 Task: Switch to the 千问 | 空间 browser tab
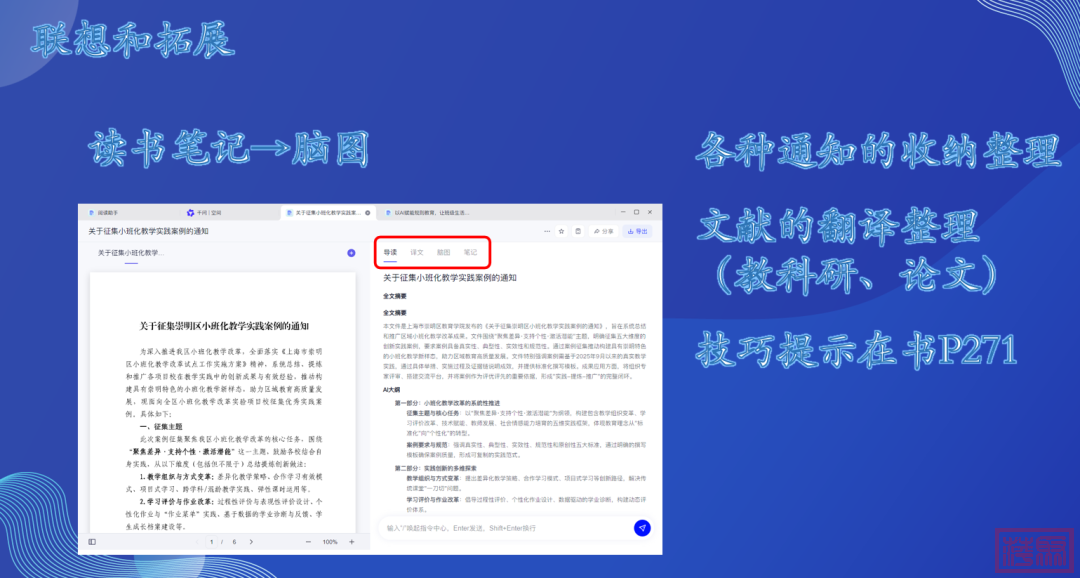click(205, 213)
